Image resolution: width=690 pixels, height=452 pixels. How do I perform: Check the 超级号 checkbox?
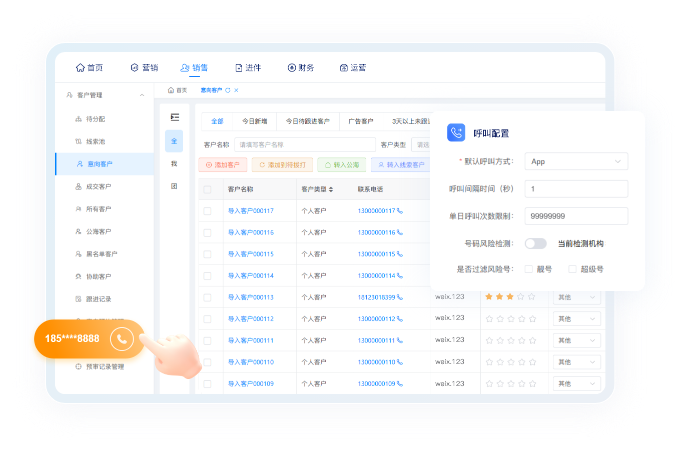pyautogui.click(x=573, y=269)
